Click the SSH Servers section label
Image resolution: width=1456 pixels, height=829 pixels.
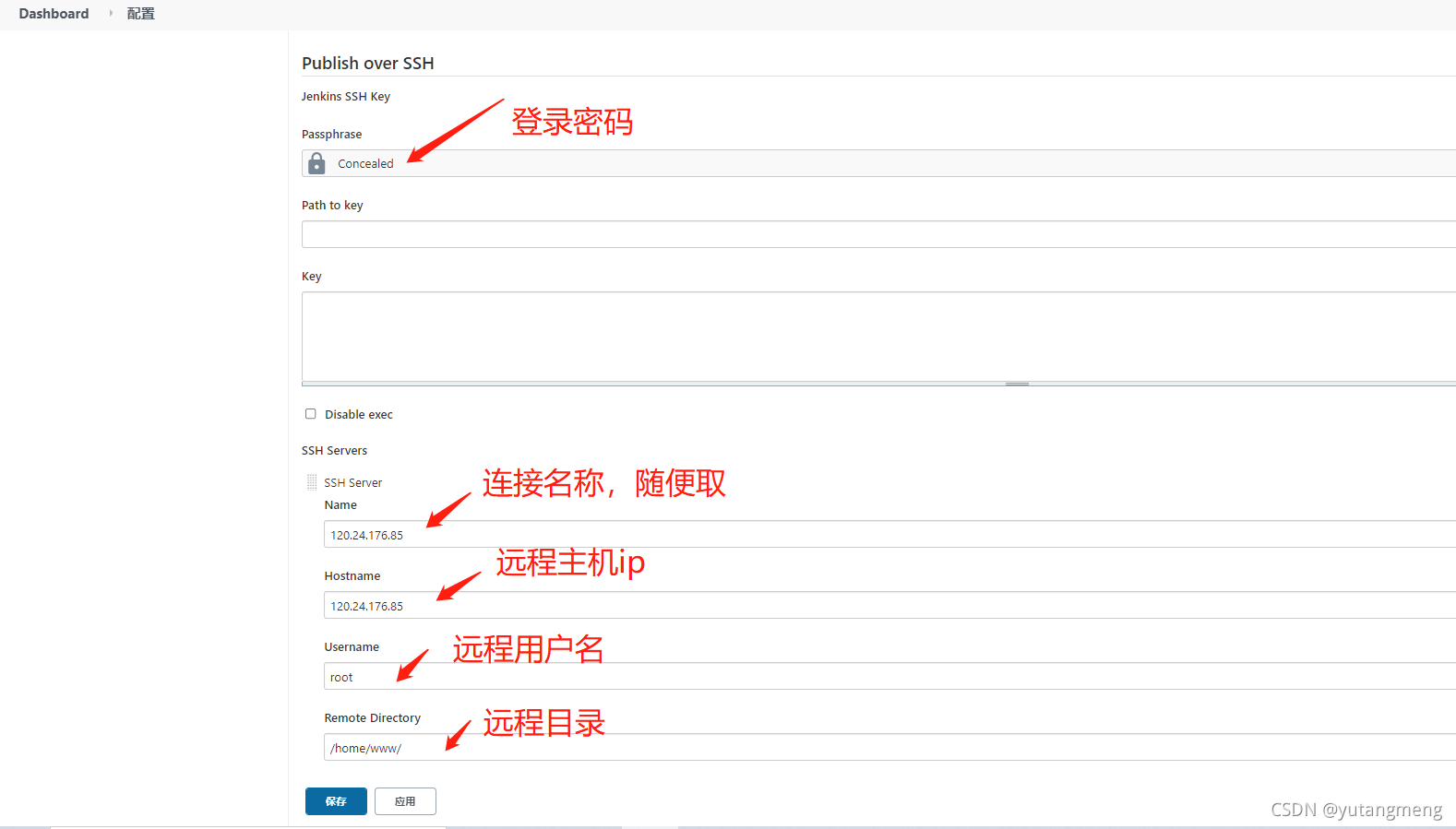tap(334, 450)
